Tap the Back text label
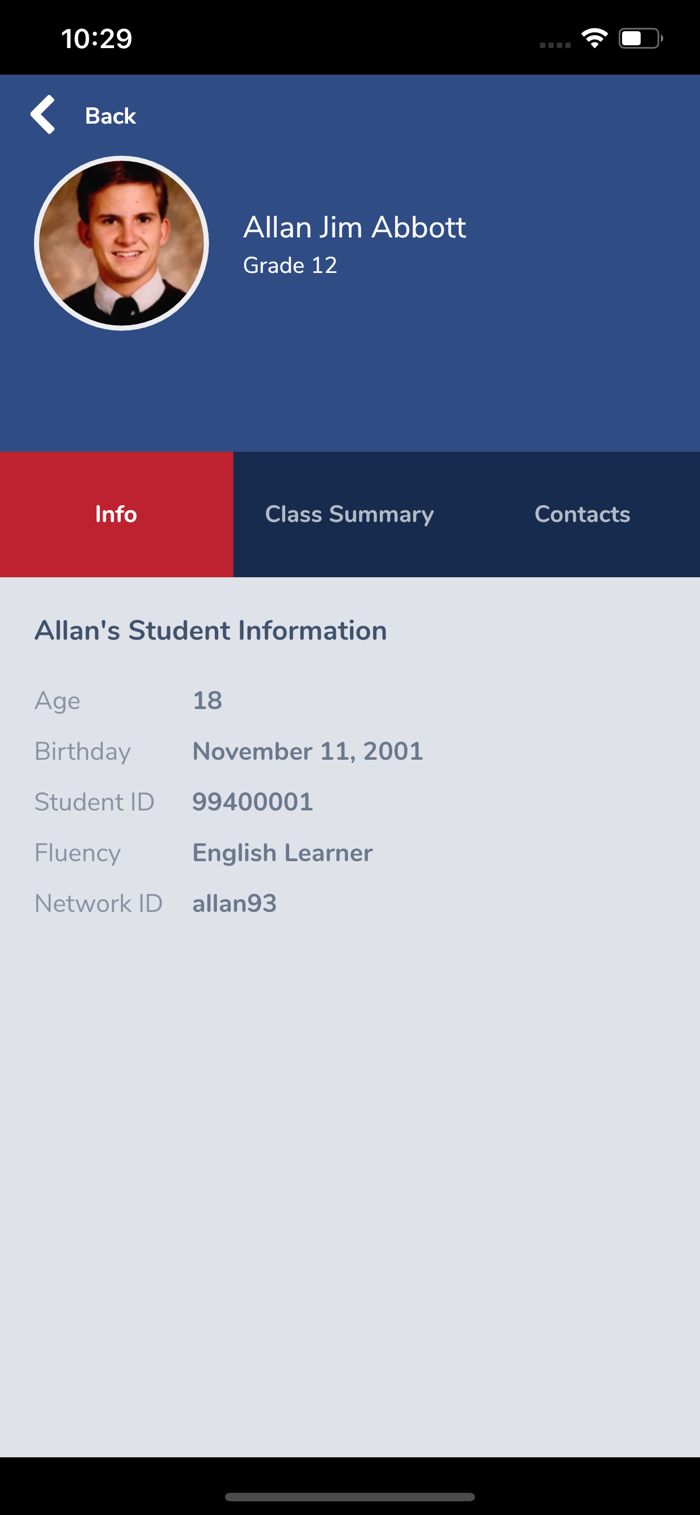 point(110,116)
